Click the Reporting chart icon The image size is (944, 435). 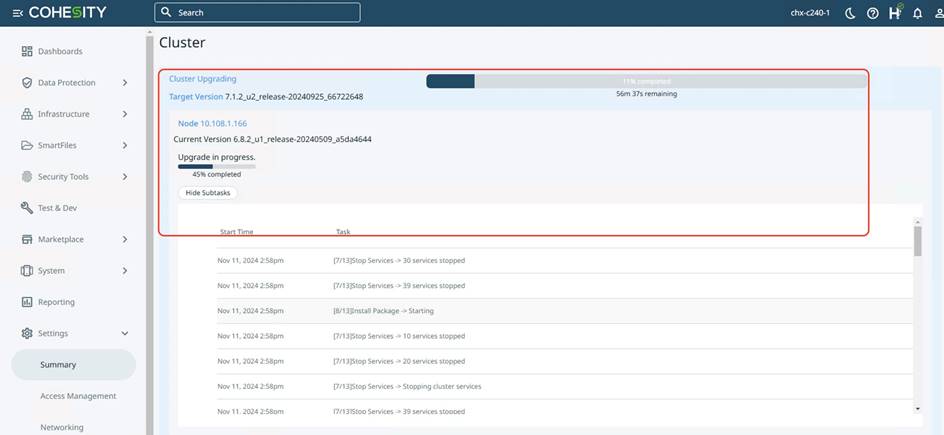tap(27, 302)
